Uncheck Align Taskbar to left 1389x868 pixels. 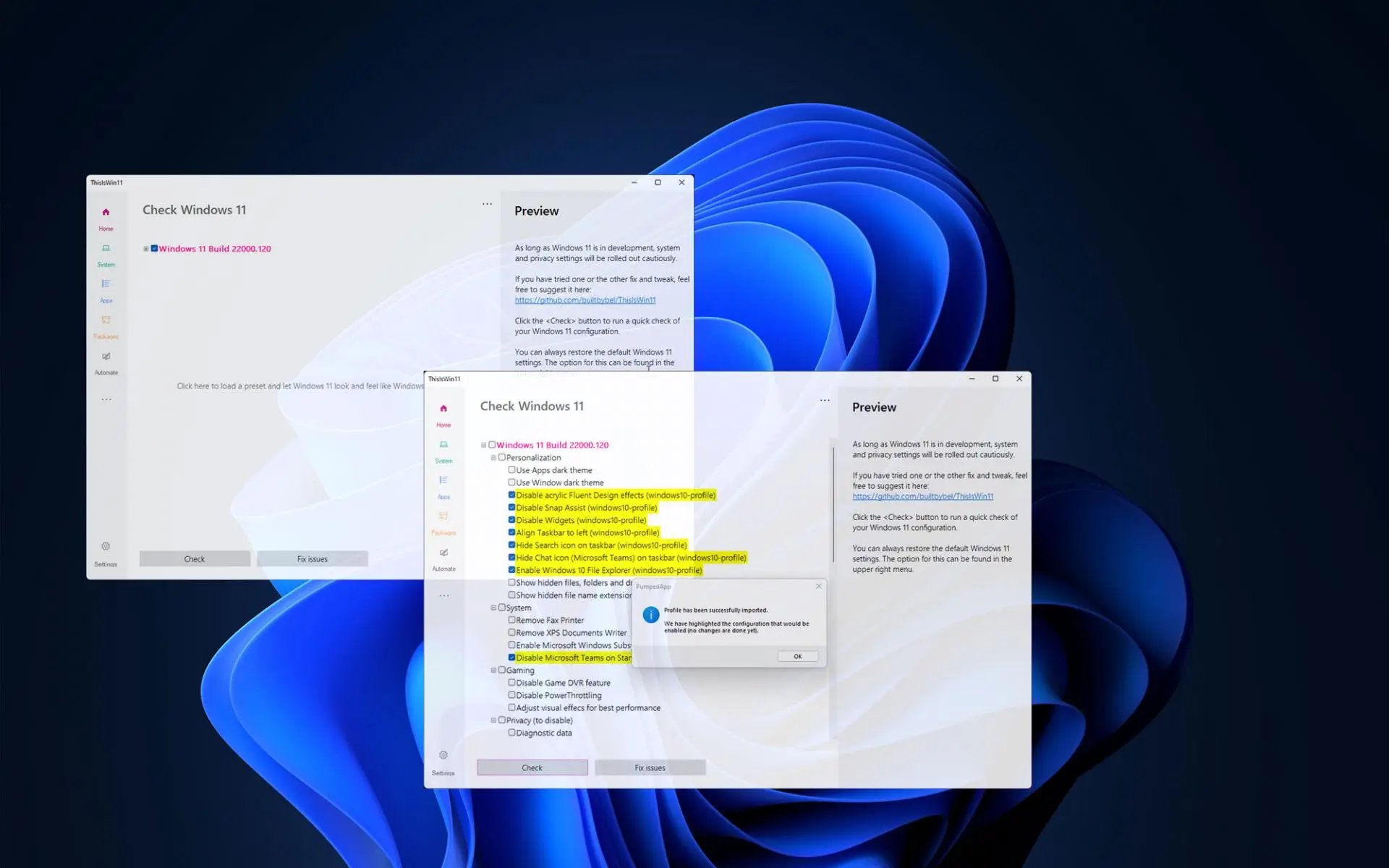pyautogui.click(x=511, y=532)
